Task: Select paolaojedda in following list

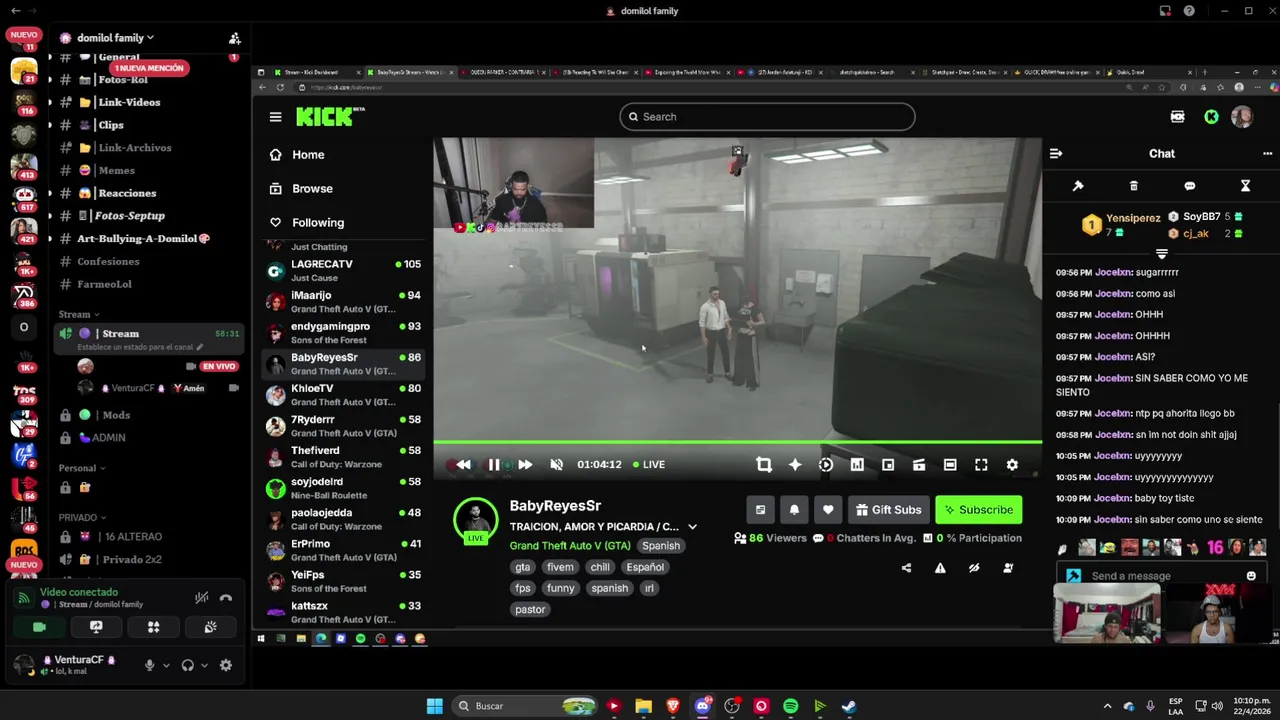Action: point(344,519)
